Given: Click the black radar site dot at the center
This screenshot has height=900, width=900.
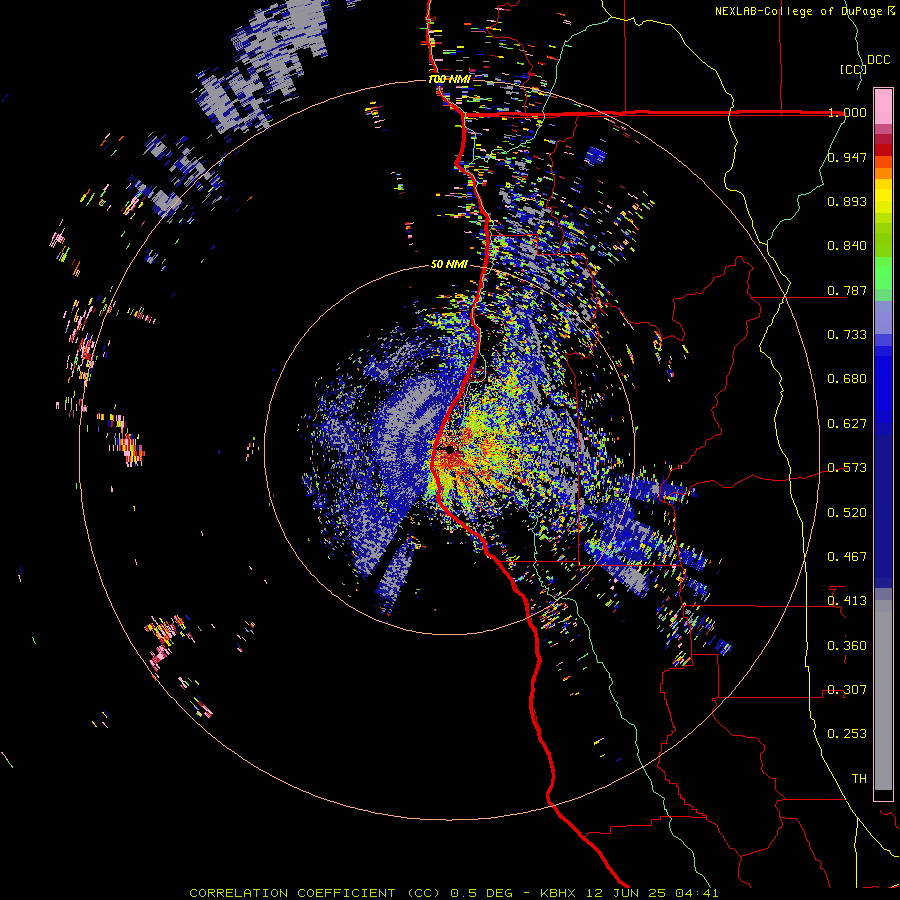Looking at the screenshot, I should (x=449, y=449).
